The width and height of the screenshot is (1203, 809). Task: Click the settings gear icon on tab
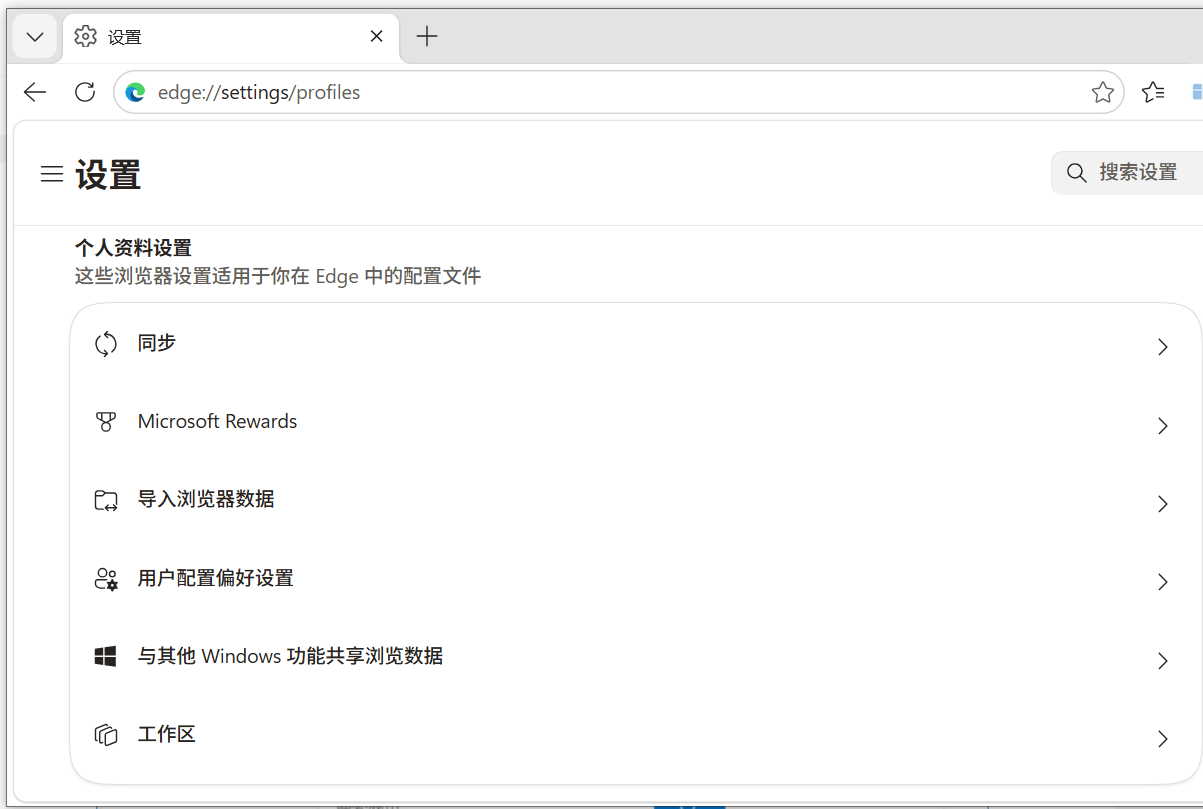pos(86,37)
